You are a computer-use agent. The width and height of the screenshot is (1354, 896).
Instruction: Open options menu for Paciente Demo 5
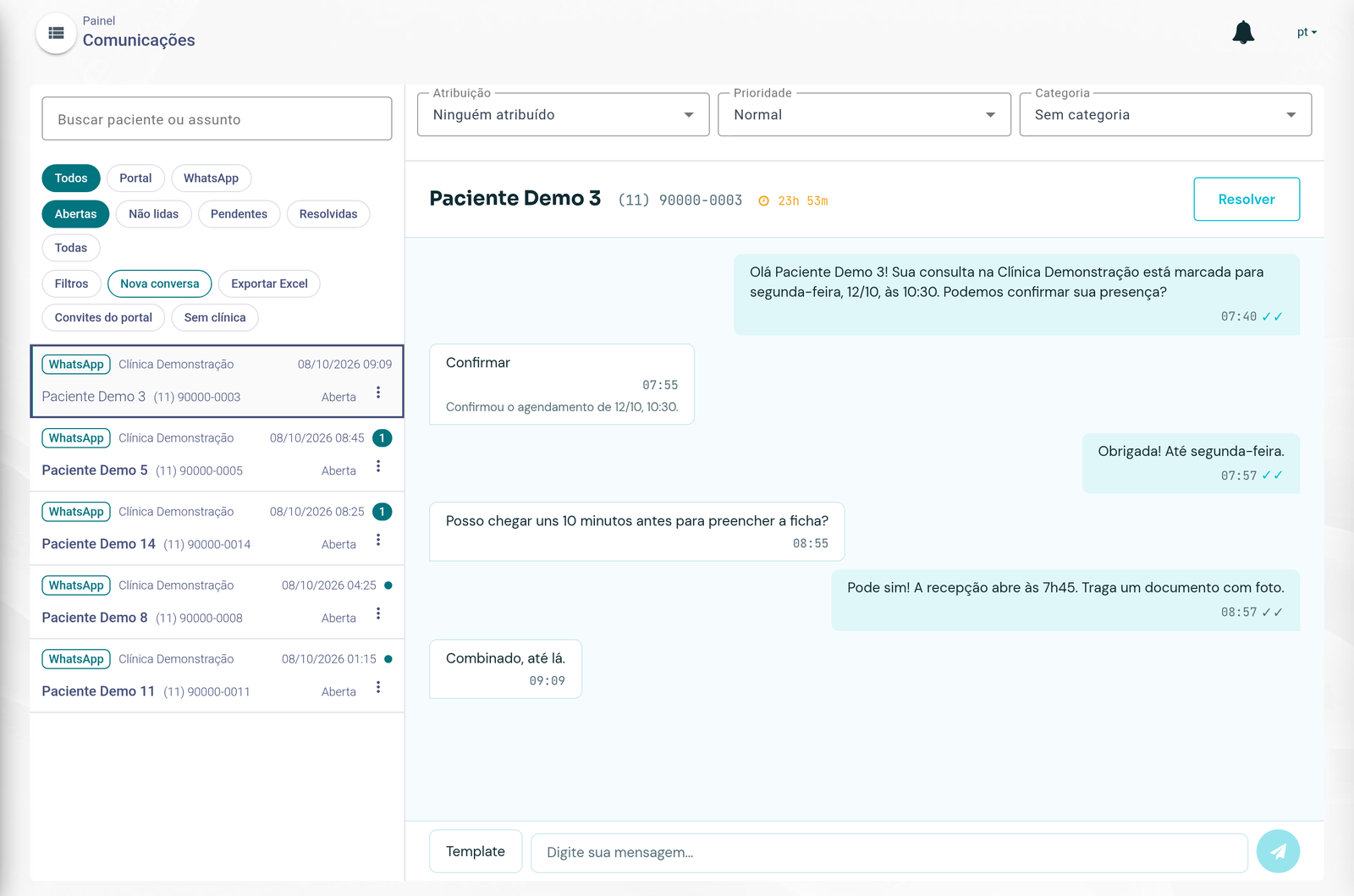378,466
